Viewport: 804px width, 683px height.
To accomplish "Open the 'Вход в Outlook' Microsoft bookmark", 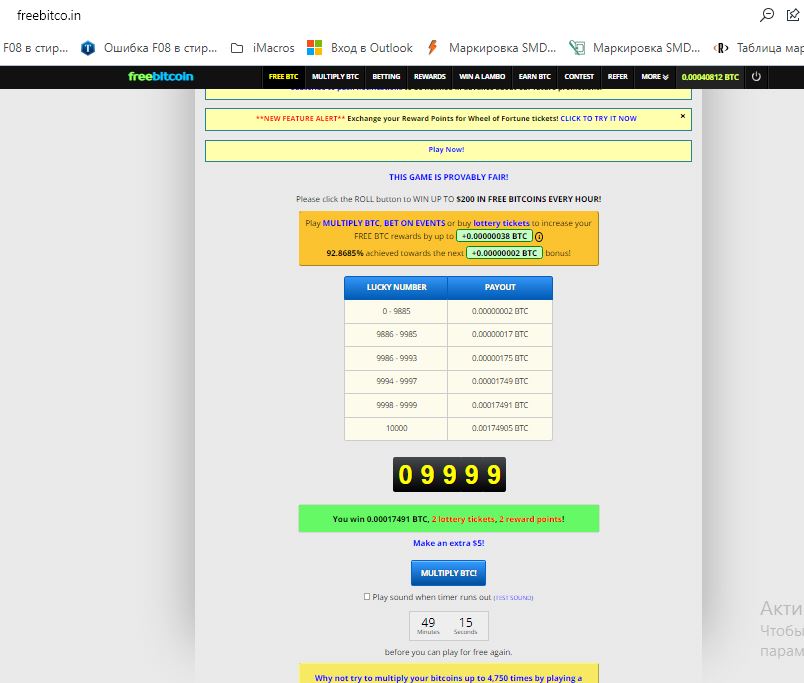I will (359, 48).
